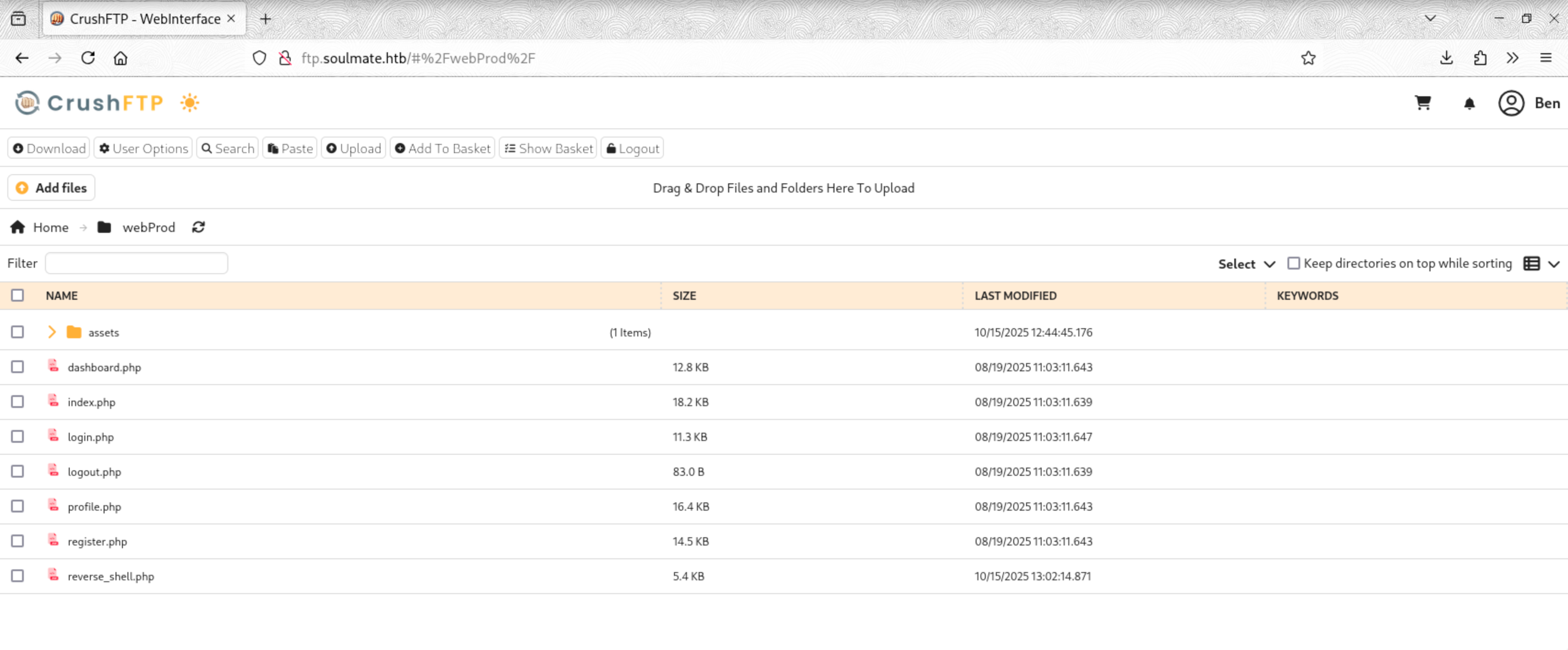Open the browser downloads panel
The height and width of the screenshot is (650, 1568).
[x=1446, y=58]
